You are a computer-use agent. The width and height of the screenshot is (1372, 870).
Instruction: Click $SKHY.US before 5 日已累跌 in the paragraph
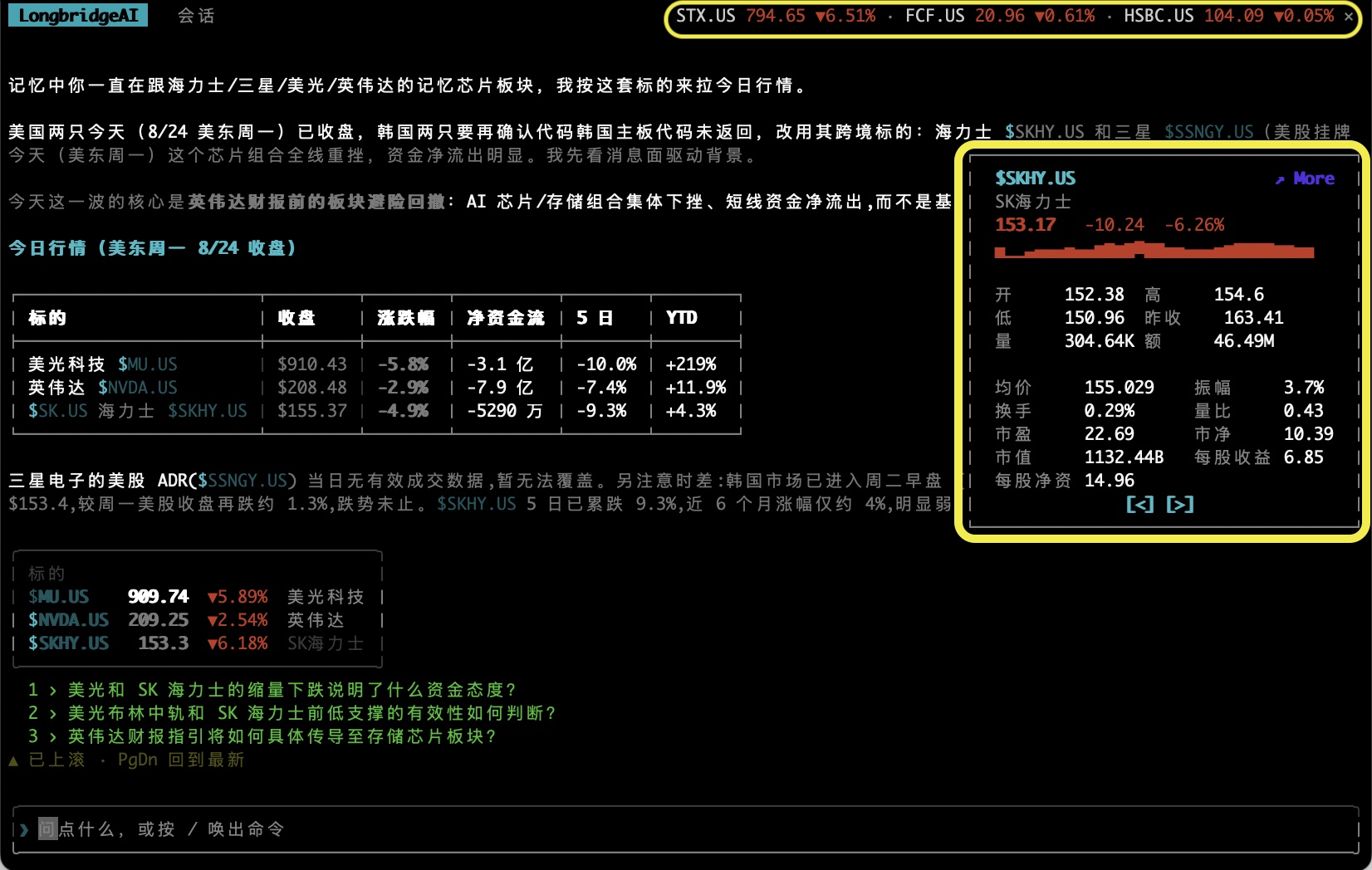click(477, 504)
